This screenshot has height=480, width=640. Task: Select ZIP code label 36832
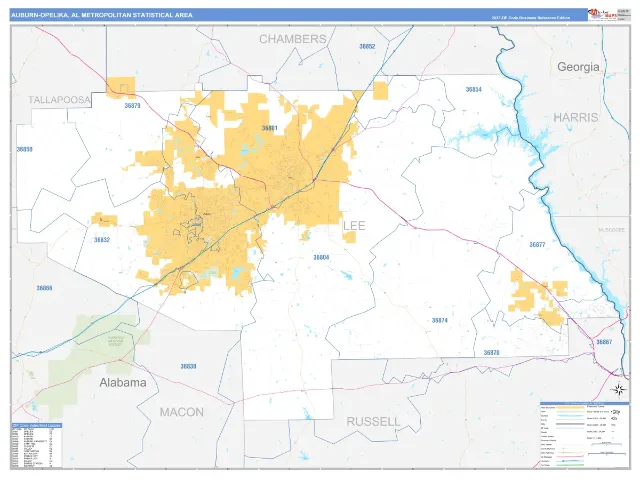click(x=102, y=240)
